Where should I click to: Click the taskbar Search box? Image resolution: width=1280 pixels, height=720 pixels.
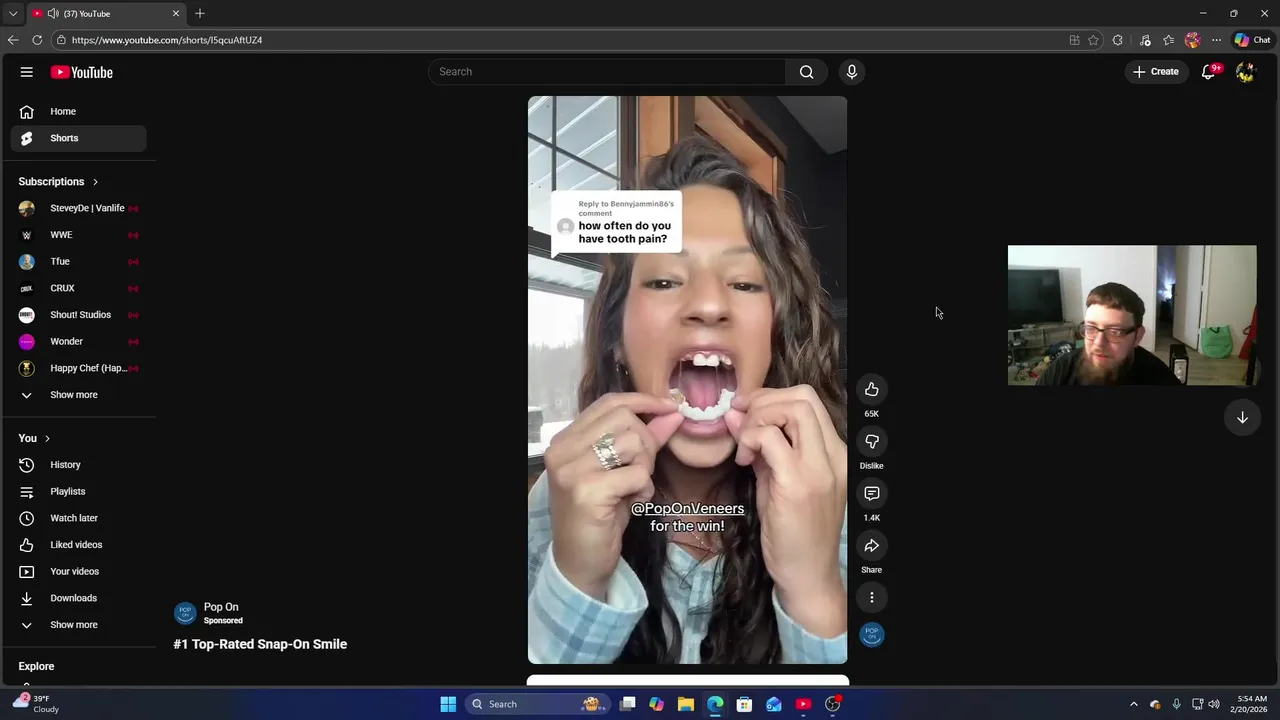click(537, 704)
